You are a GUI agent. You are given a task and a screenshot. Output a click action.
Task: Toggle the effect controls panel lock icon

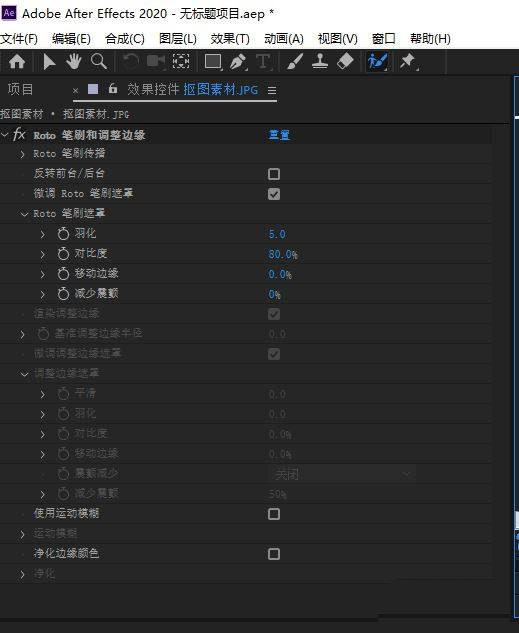(113, 88)
